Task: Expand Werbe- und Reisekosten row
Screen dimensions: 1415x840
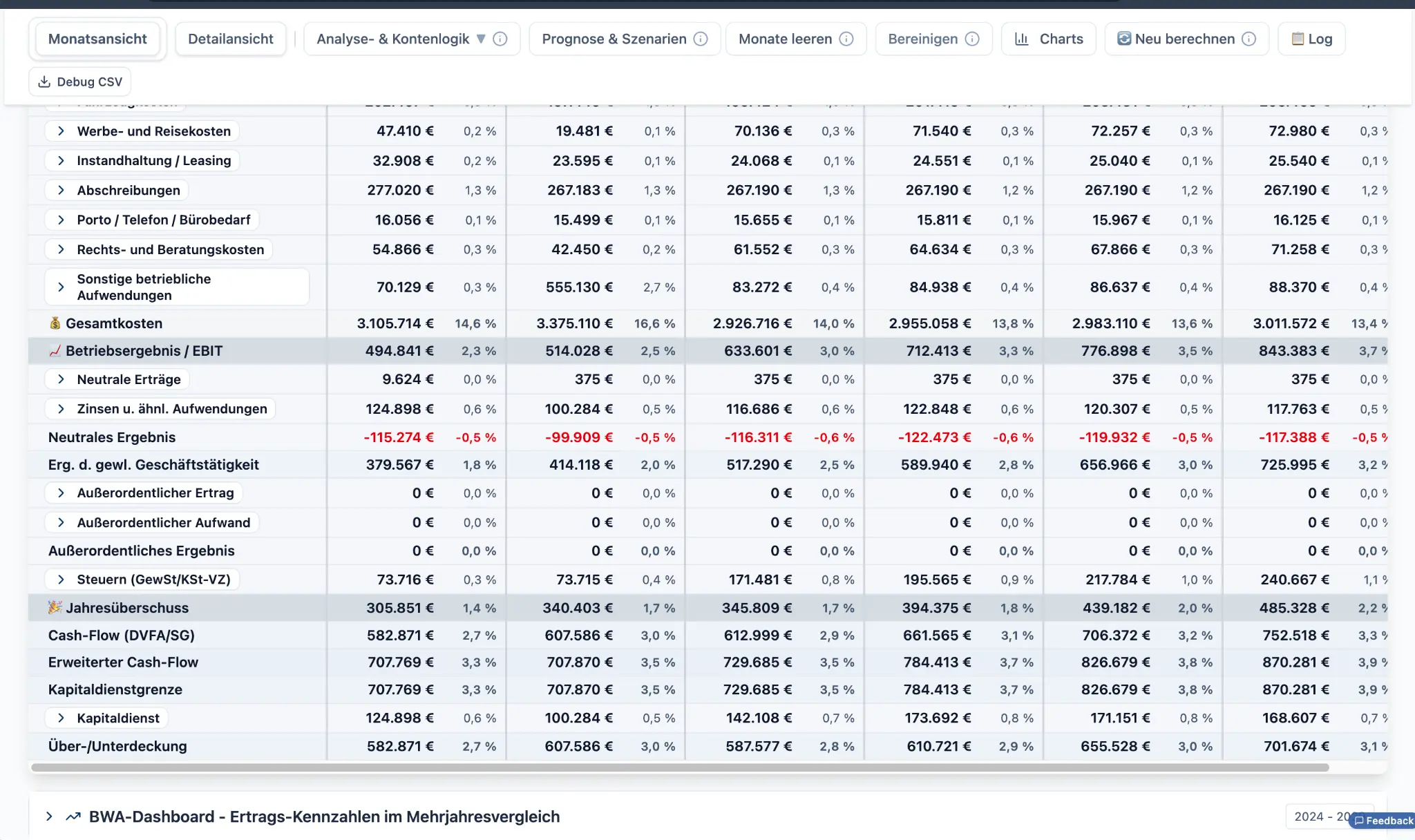Action: tap(61, 131)
